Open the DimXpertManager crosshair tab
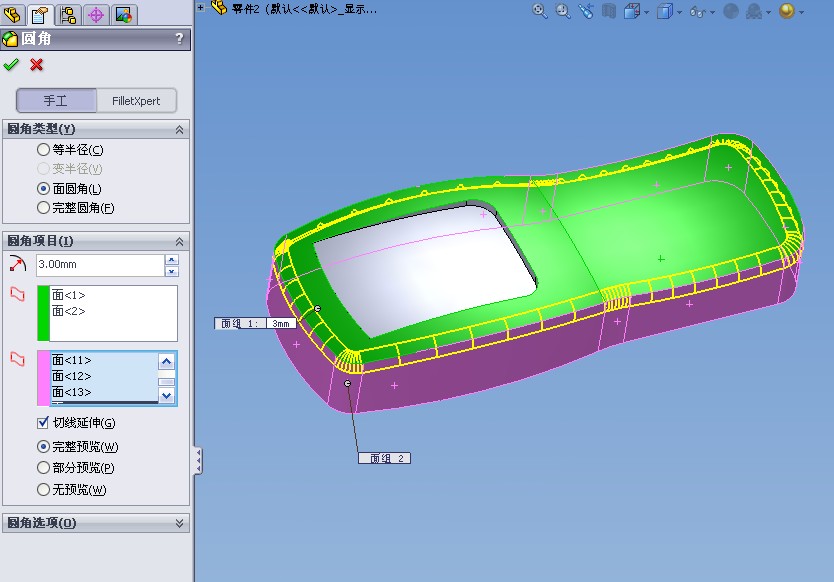834x582 pixels. 96,14
